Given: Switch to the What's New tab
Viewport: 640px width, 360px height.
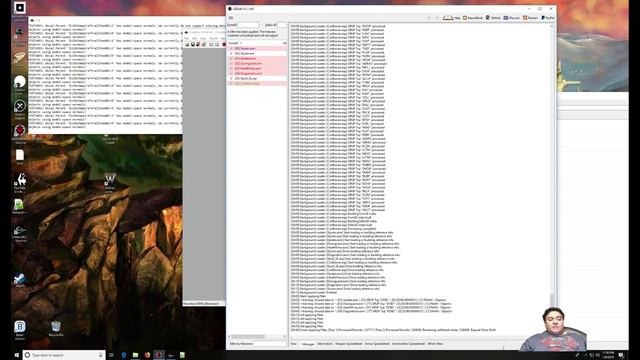Looking at the screenshot, I should click(x=435, y=344).
